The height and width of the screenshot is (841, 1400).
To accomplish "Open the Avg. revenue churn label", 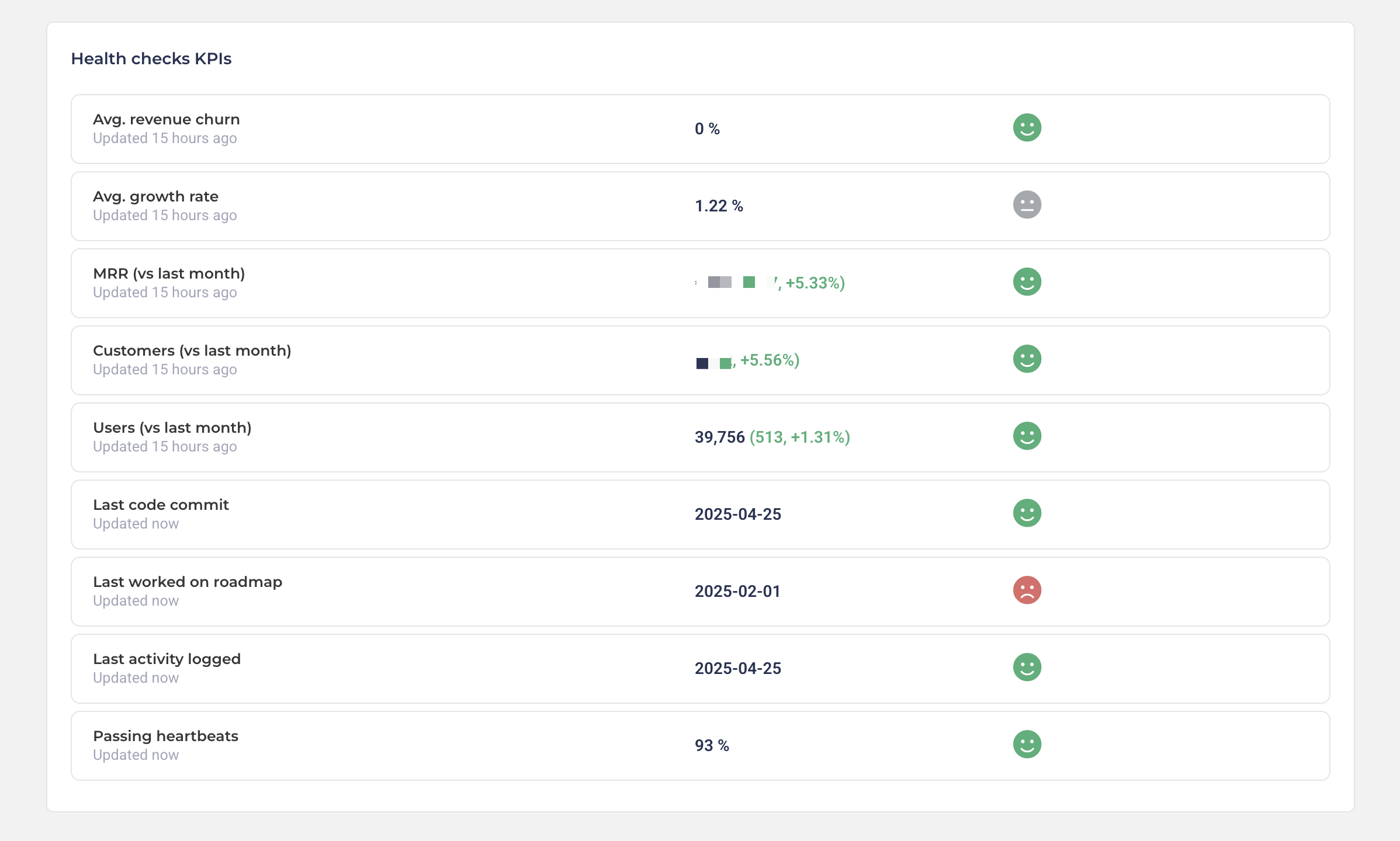I will (x=167, y=120).
